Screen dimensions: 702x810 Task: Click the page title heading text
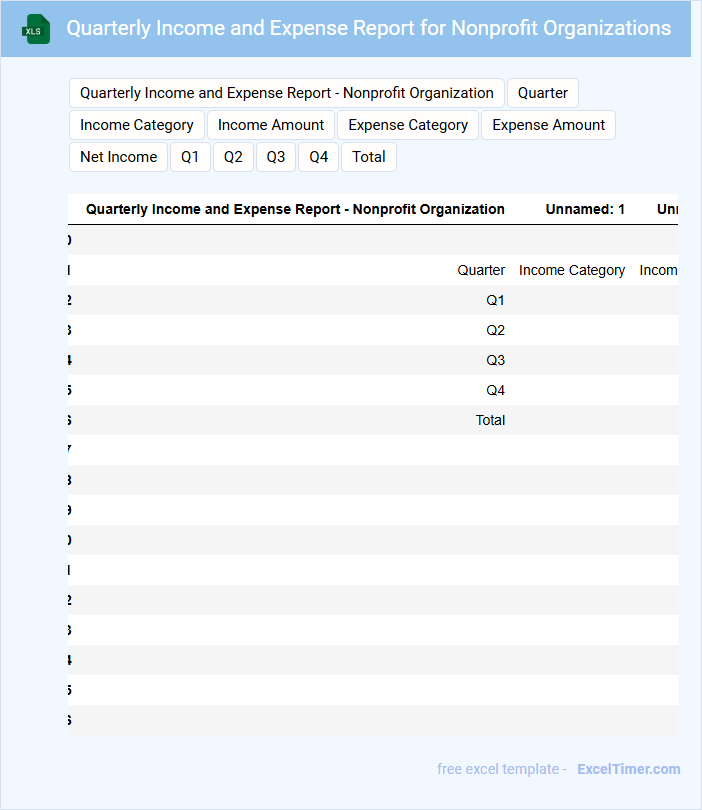[x=368, y=28]
